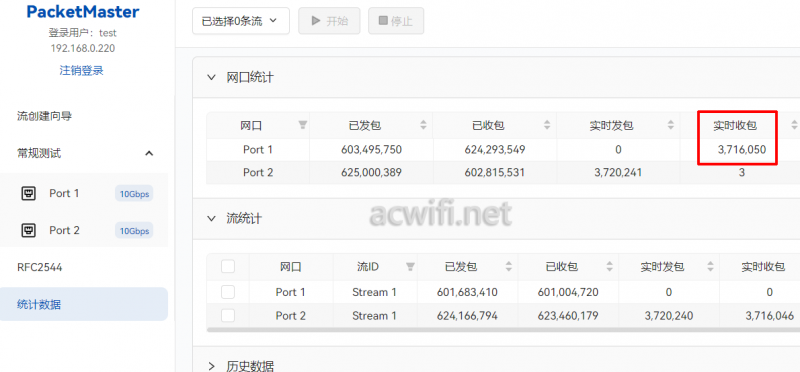The image size is (800, 372).
Task: Sort stream stats by 已收包 column arrows
Action: 609,266
